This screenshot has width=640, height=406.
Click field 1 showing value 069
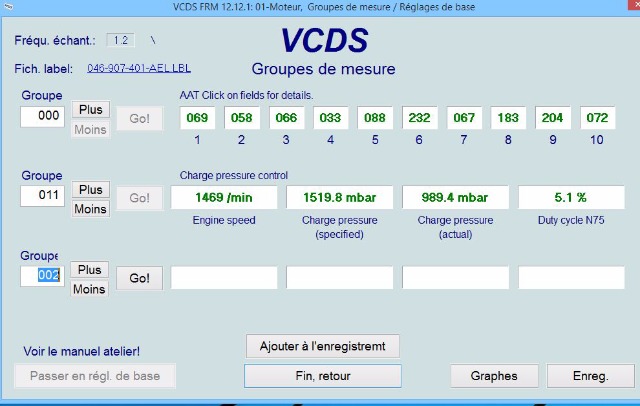coord(197,118)
